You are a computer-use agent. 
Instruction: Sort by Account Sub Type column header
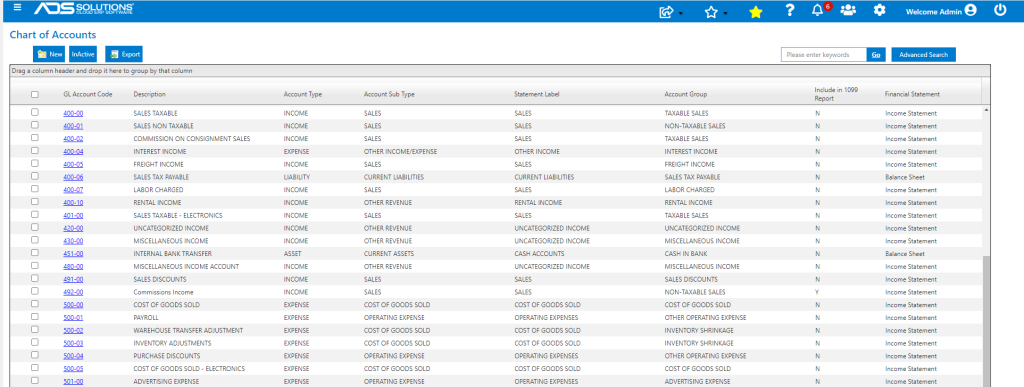point(389,95)
